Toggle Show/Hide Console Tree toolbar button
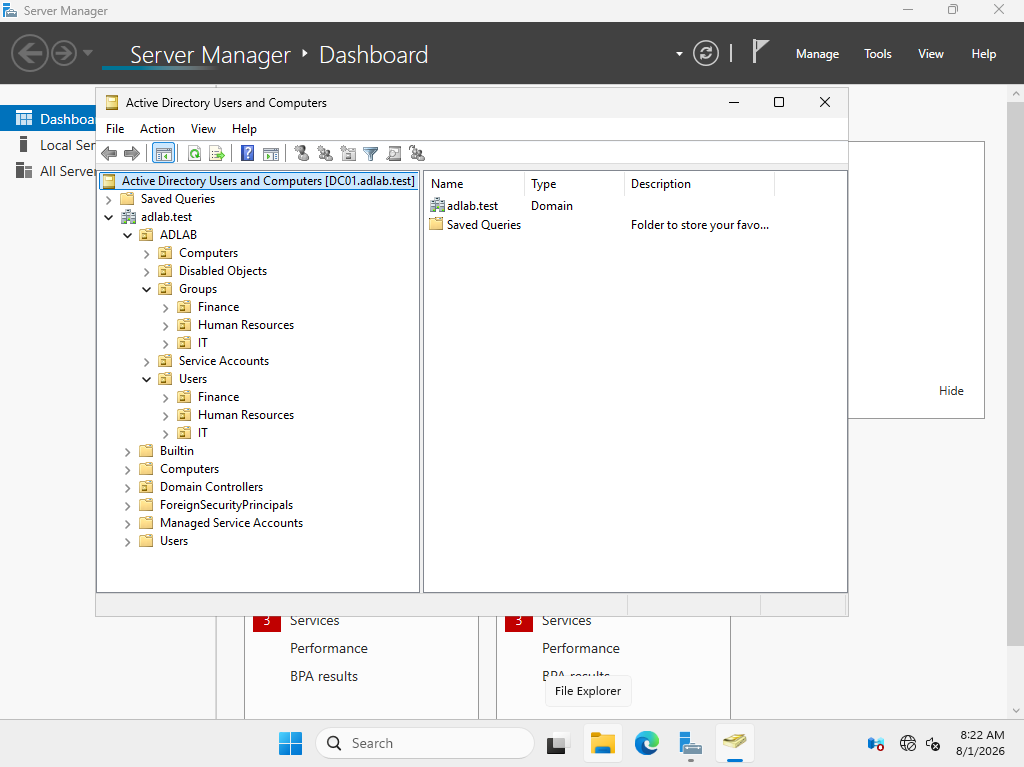This screenshot has height=767, width=1024. point(163,154)
